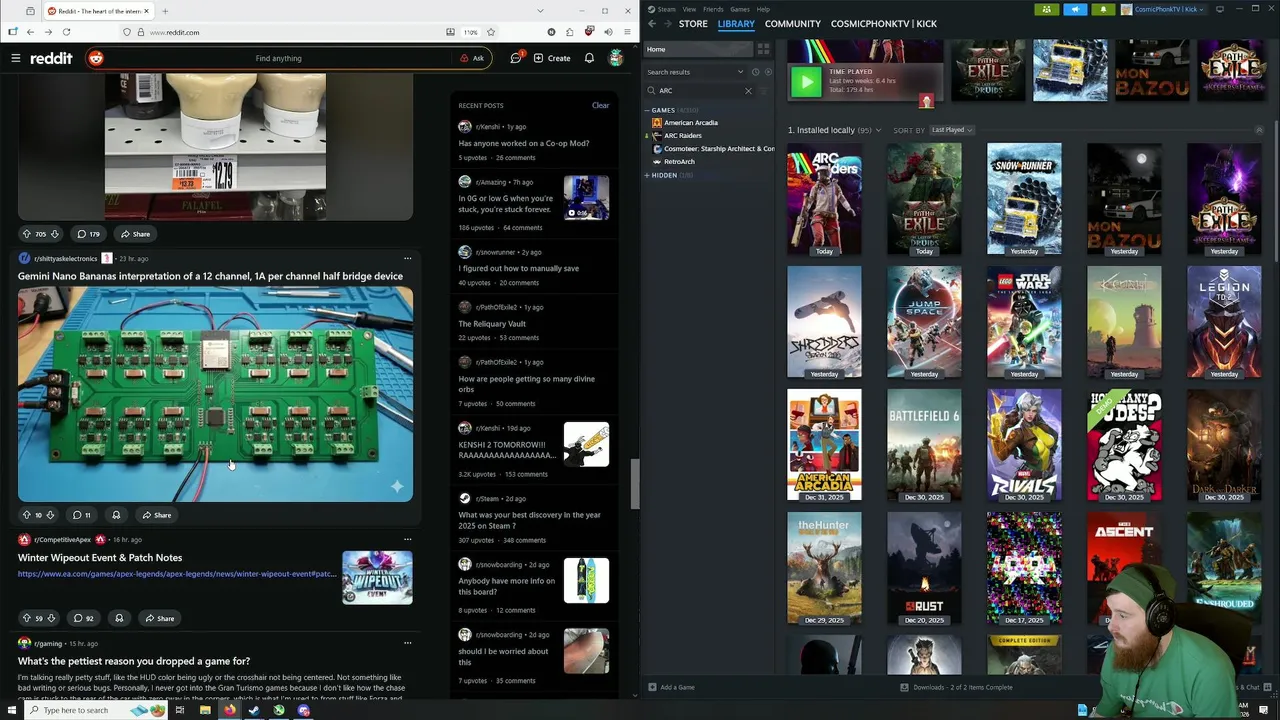Screen dimensions: 1280x720
Task: Open Steam from Windows taskbar
Action: coord(254,710)
